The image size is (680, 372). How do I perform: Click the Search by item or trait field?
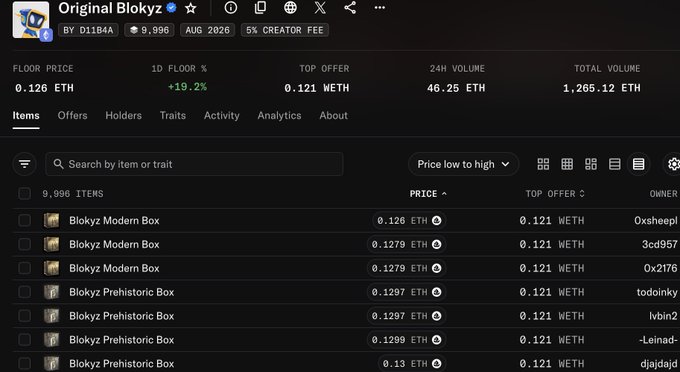tap(194, 164)
